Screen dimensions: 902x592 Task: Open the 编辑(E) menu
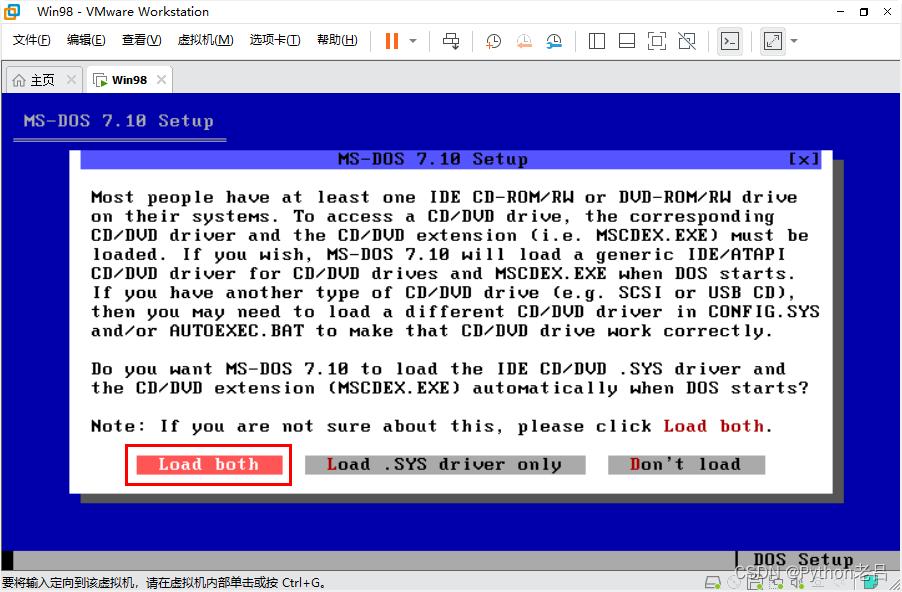tap(86, 40)
